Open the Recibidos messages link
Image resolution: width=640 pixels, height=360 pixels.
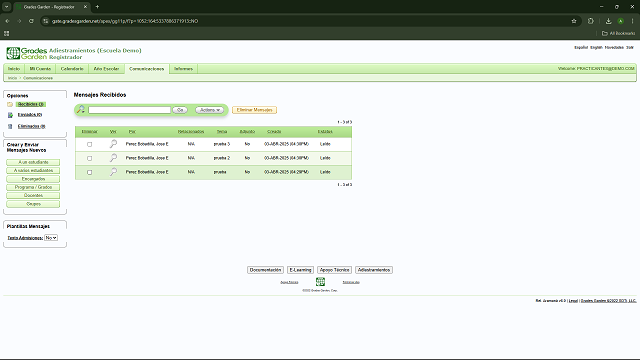pyautogui.click(x=31, y=104)
